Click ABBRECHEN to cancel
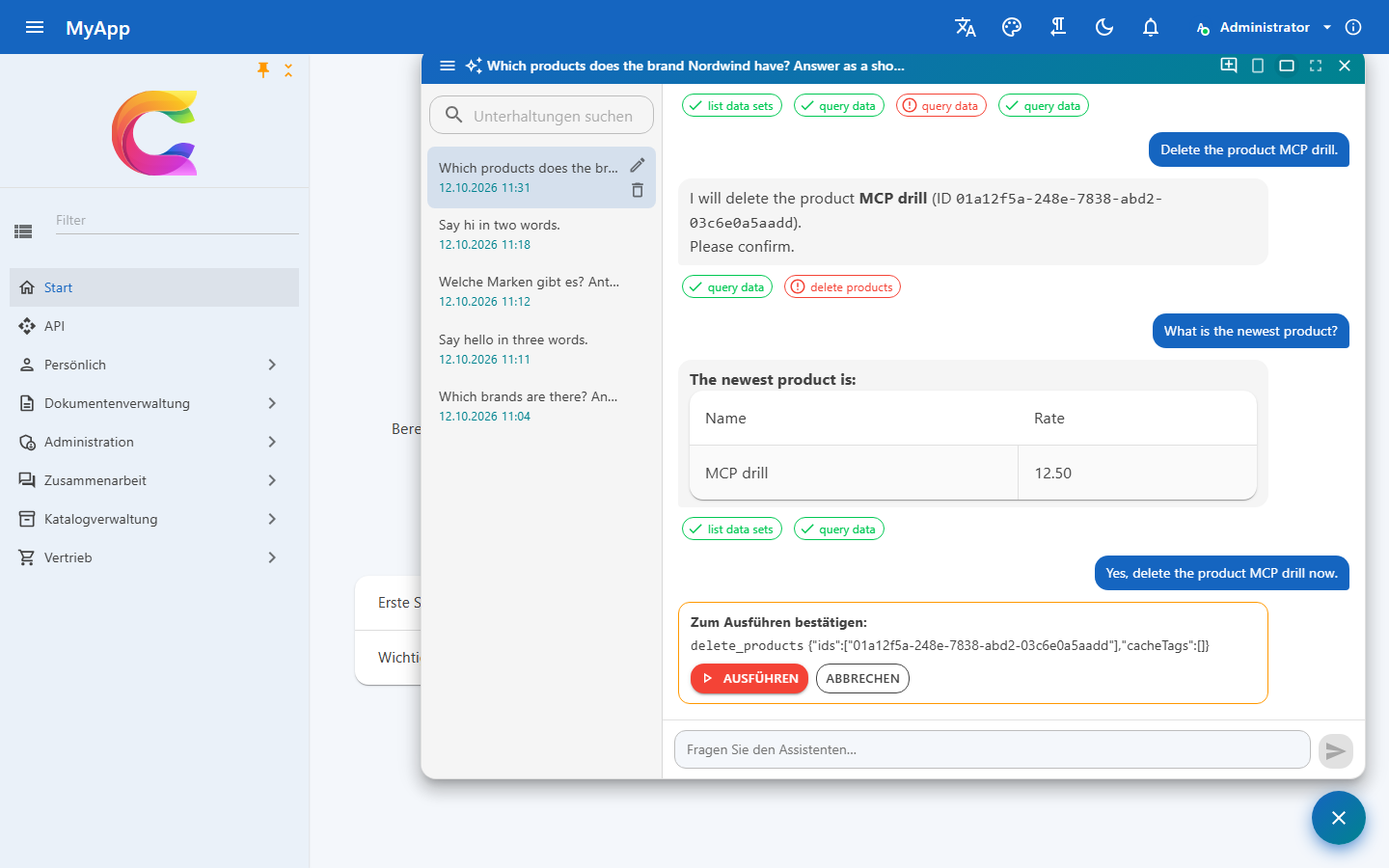The image size is (1389, 868). (x=862, y=678)
